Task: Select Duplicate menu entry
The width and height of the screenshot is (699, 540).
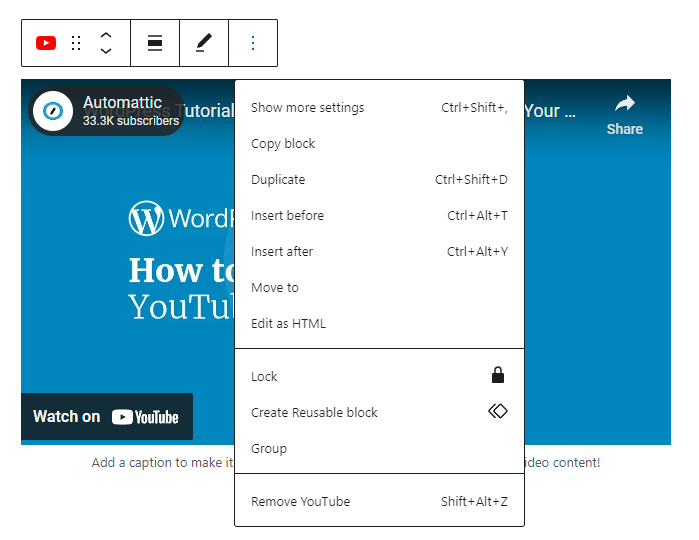Action: pyautogui.click(x=379, y=180)
